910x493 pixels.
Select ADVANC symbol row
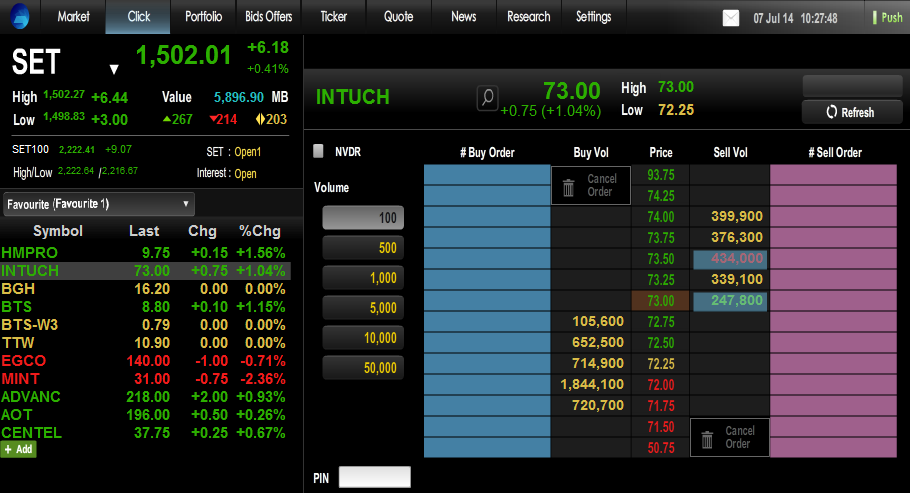tap(145, 397)
